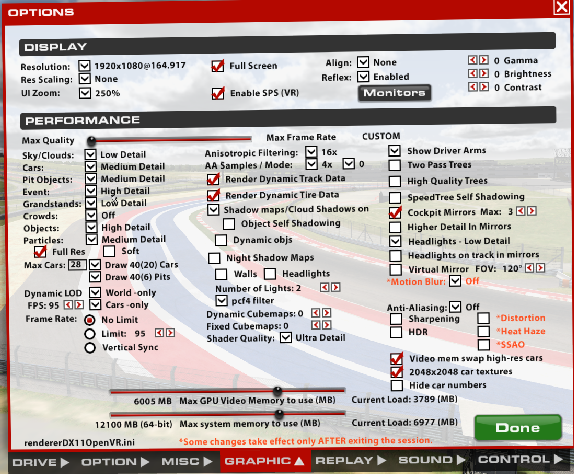Switch to SOUND tab
This screenshot has height=474, width=574.
coord(431,460)
